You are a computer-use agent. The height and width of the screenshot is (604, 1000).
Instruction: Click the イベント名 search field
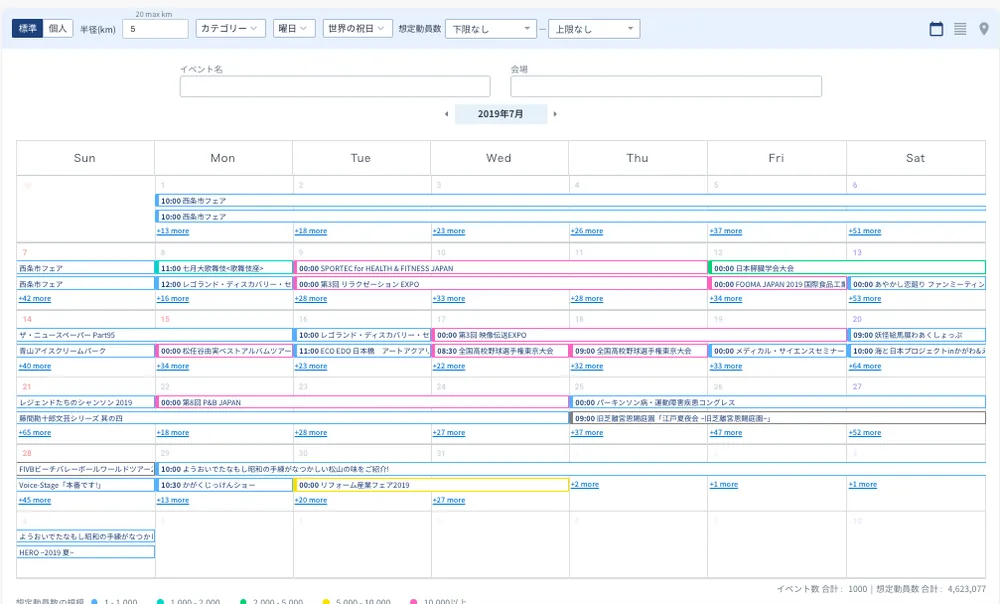pos(335,86)
